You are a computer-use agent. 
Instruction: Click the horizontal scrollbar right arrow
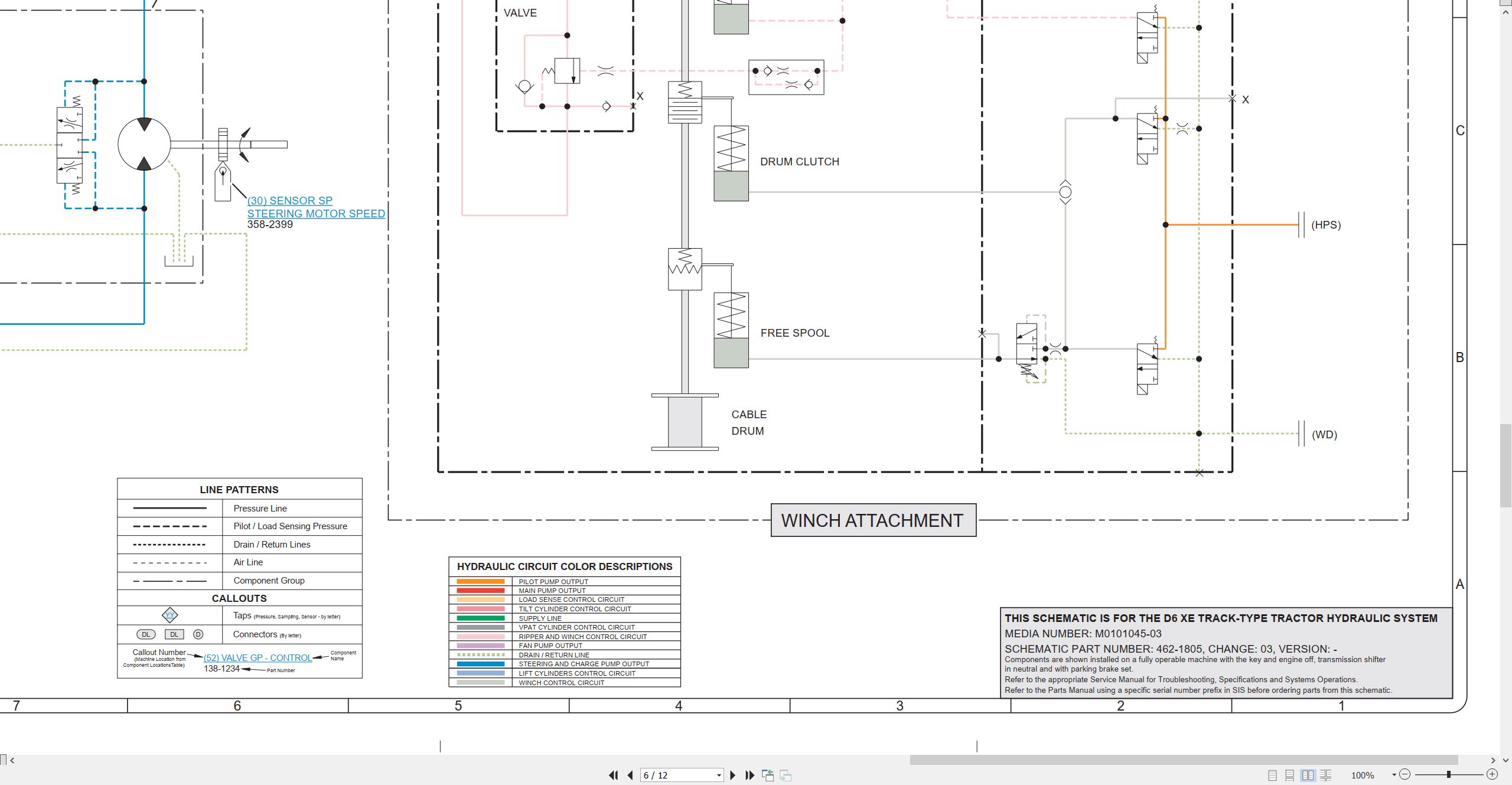[1493, 760]
